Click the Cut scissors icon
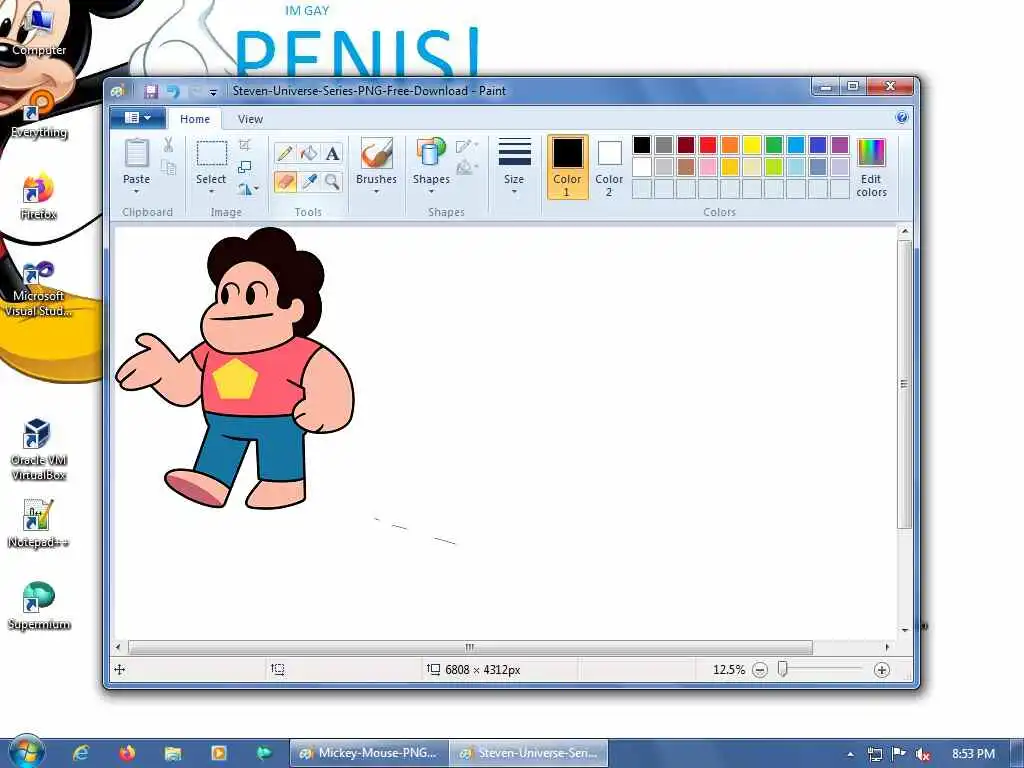Screen dimensions: 1024x768 [x=168, y=145]
